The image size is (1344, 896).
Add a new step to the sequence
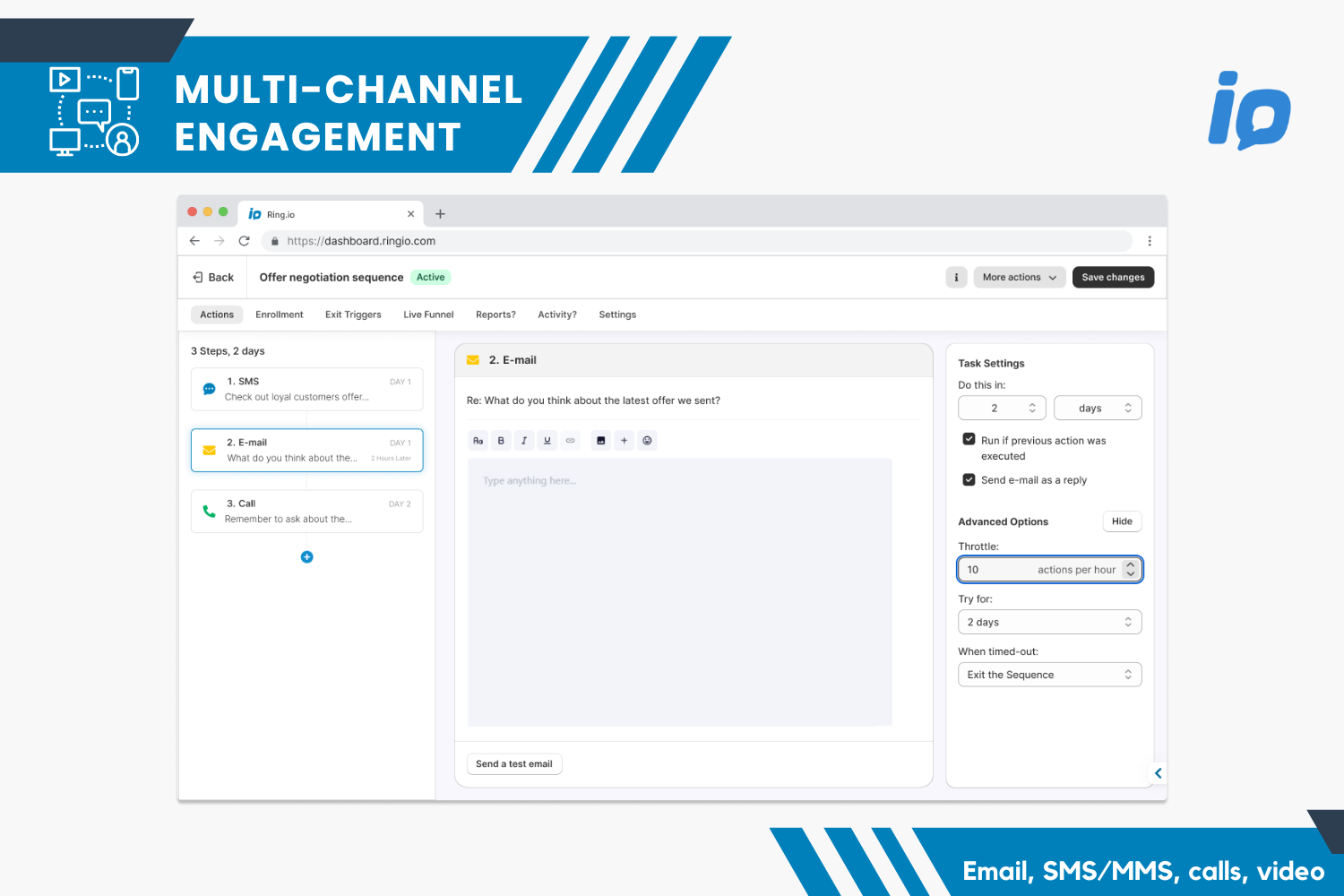click(x=306, y=557)
